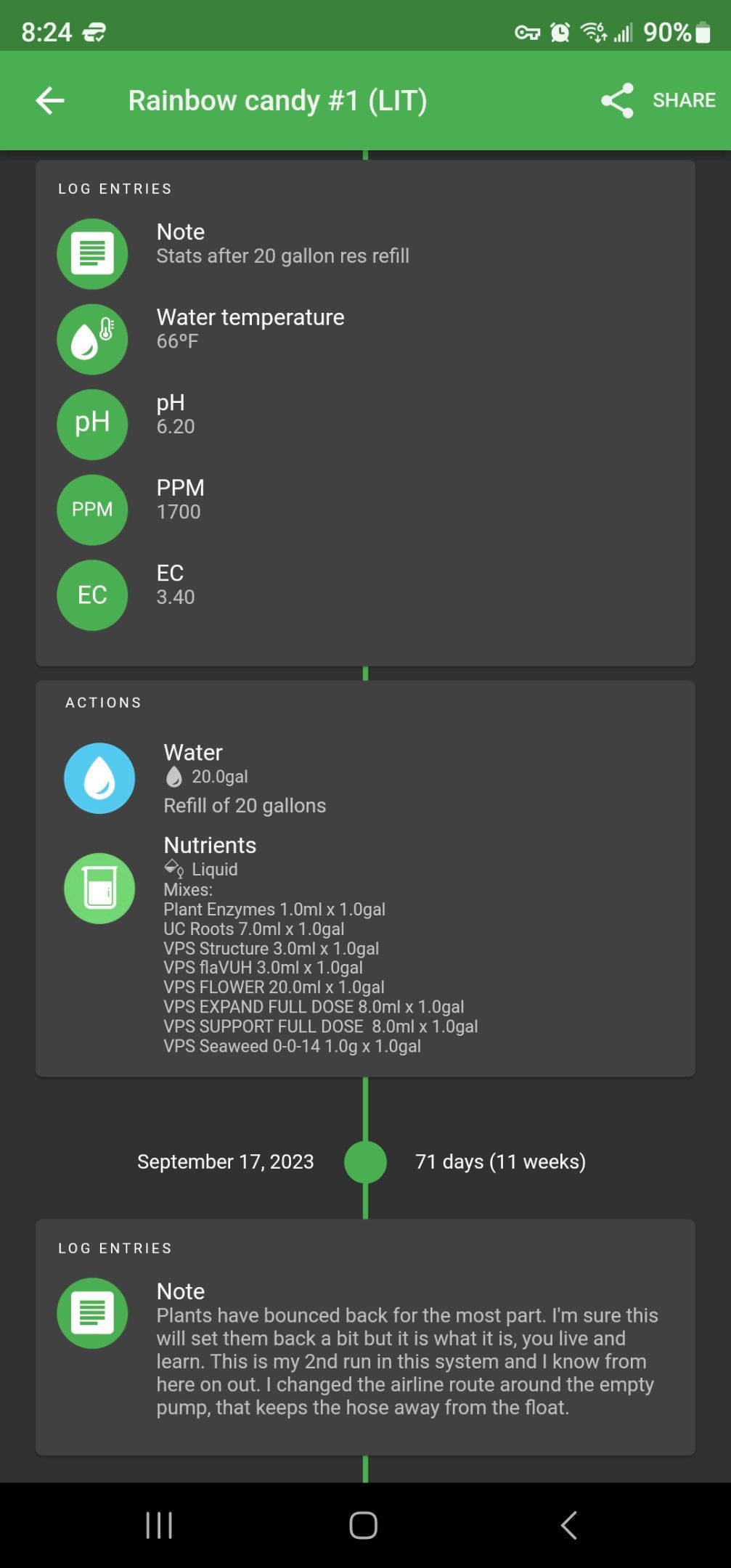This screenshot has width=731, height=1568.
Task: Open the September 17, 2023 date label
Action: (x=226, y=1161)
